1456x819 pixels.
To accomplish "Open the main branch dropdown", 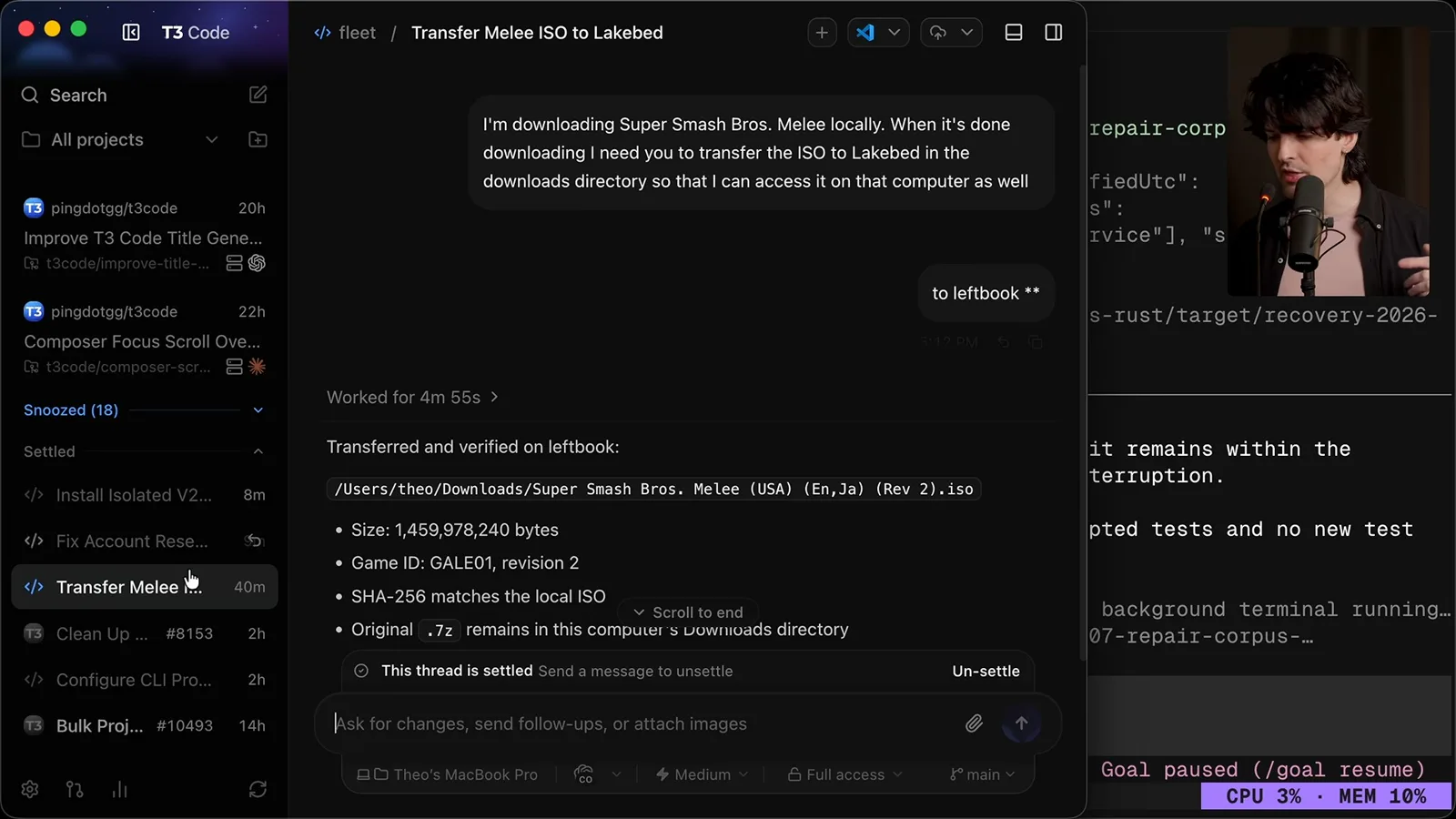I will tap(982, 774).
